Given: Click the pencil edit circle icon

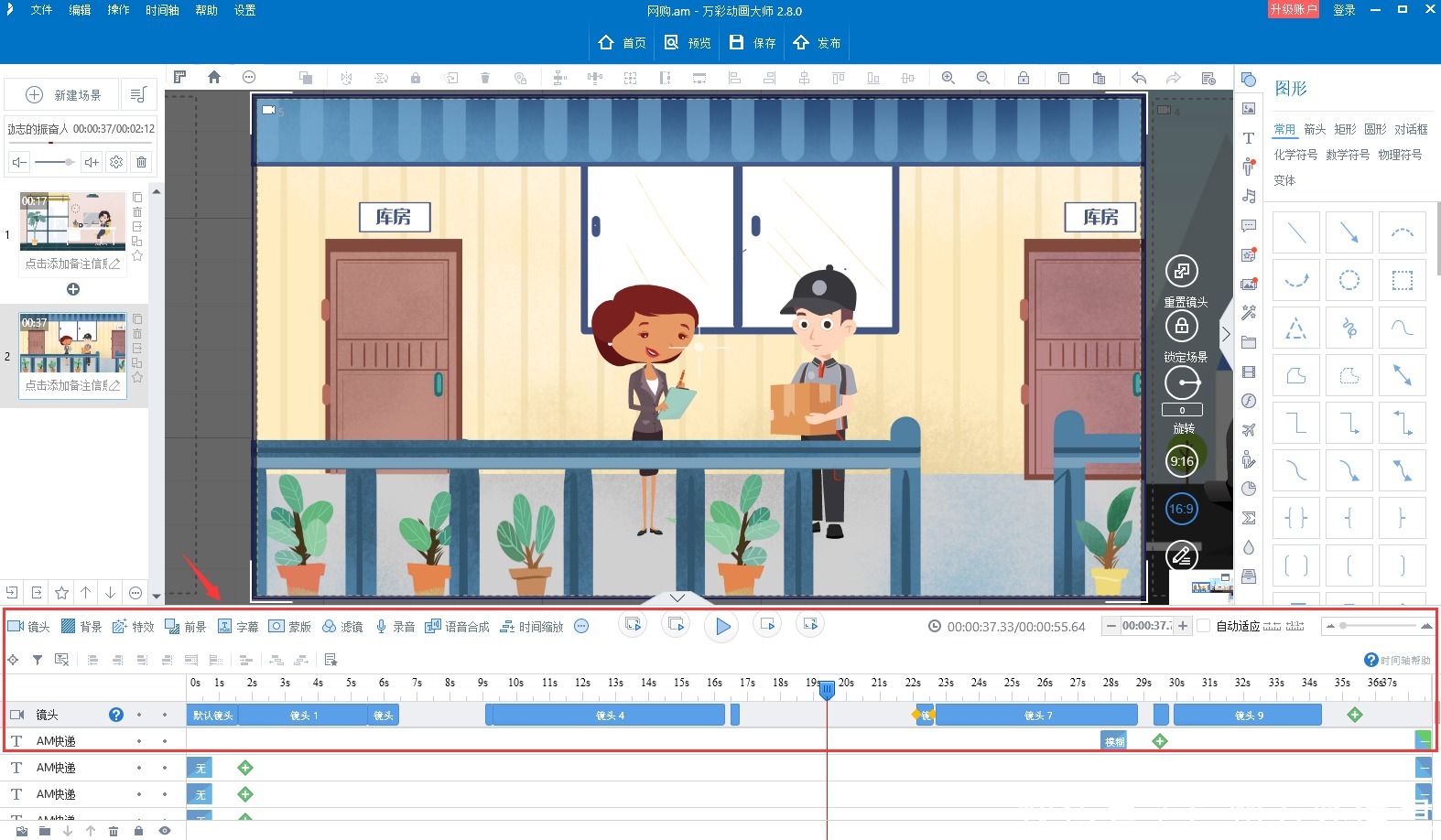Looking at the screenshot, I should (1182, 555).
